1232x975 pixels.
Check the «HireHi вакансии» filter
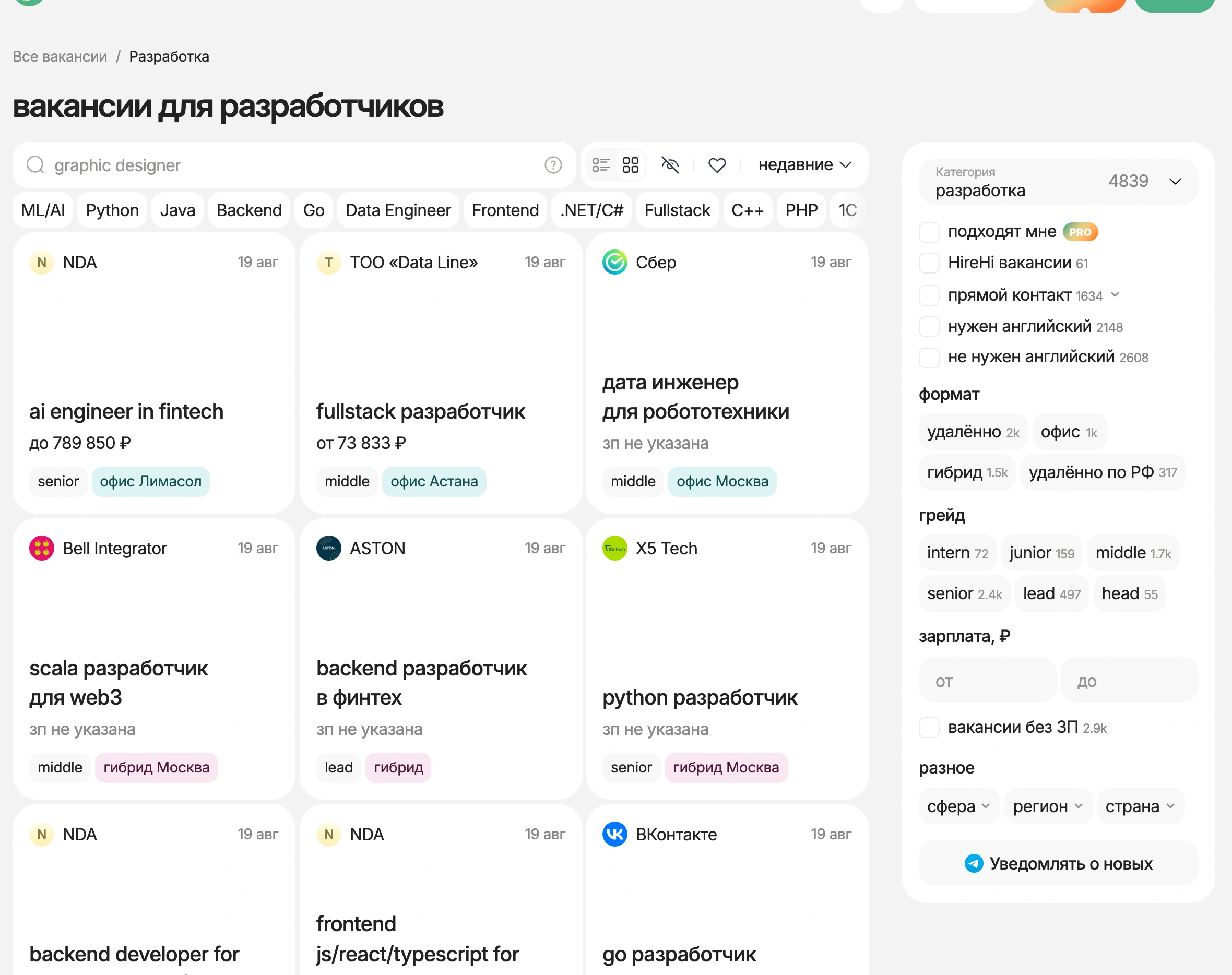coord(928,263)
